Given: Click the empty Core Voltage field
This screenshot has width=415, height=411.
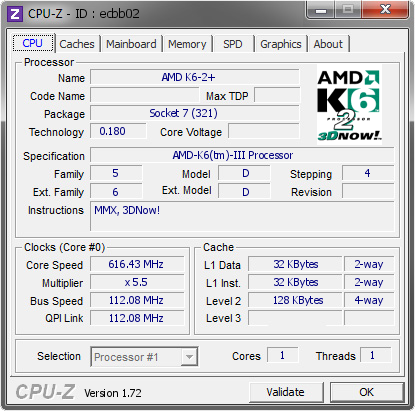Looking at the screenshot, I should (x=264, y=131).
